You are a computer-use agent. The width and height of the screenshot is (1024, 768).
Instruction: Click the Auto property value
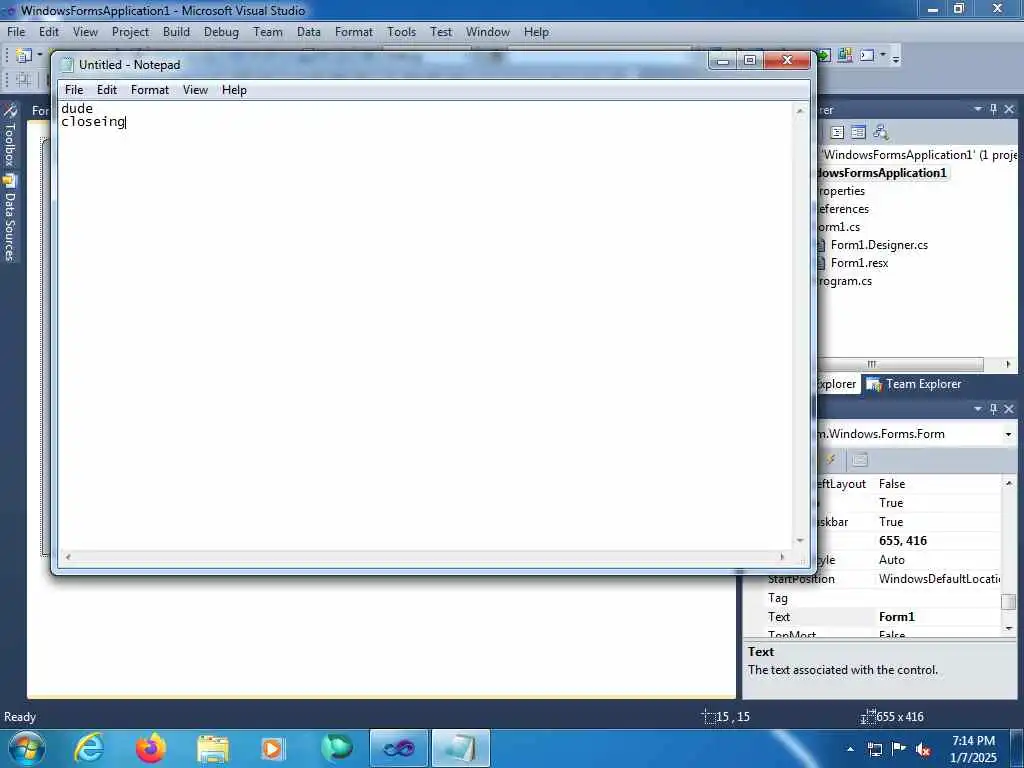[891, 560]
